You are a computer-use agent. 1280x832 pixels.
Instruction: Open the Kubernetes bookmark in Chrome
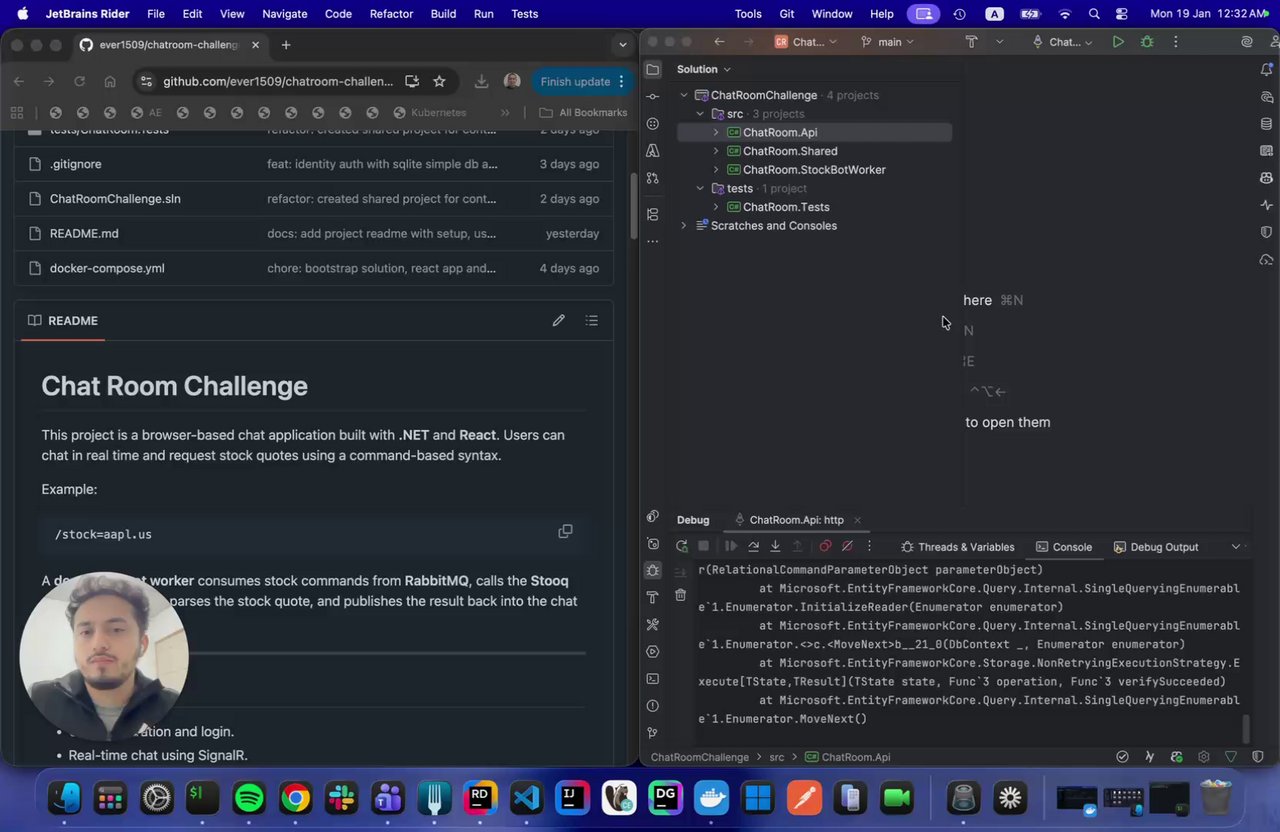coord(430,112)
